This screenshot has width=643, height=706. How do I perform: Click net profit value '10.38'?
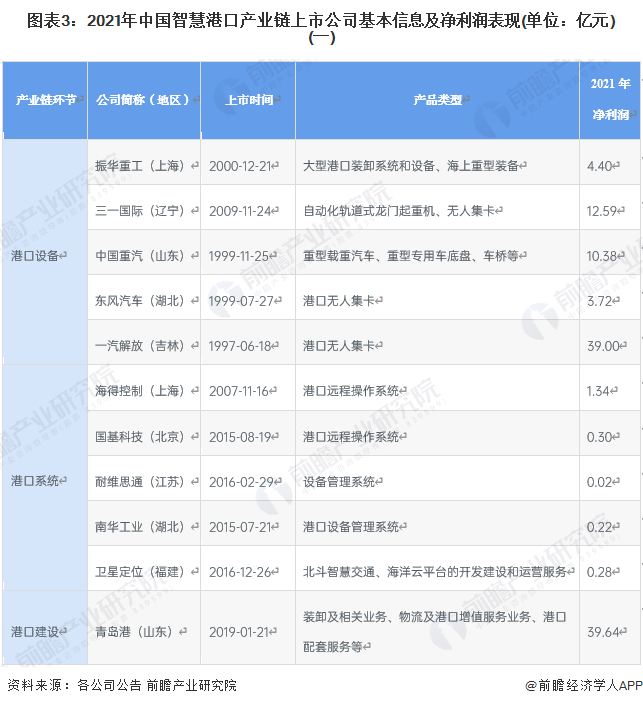point(602,256)
